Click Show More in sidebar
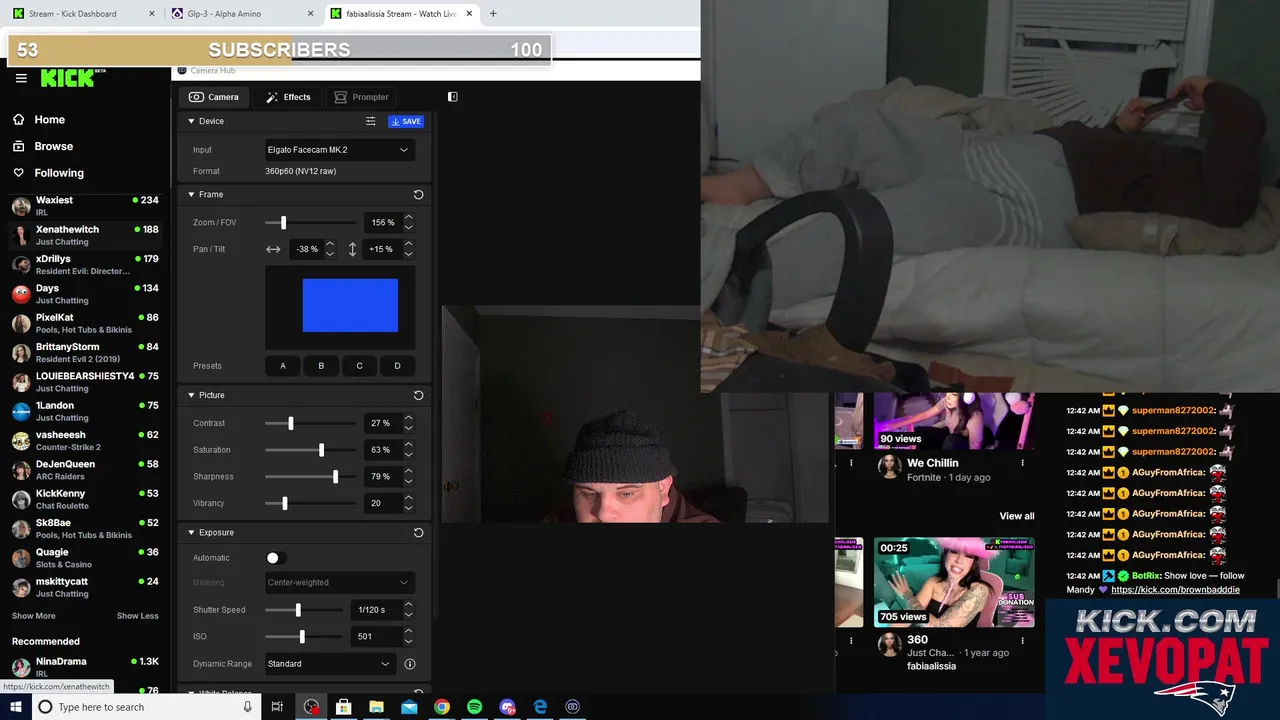The height and width of the screenshot is (720, 1280). (x=34, y=616)
